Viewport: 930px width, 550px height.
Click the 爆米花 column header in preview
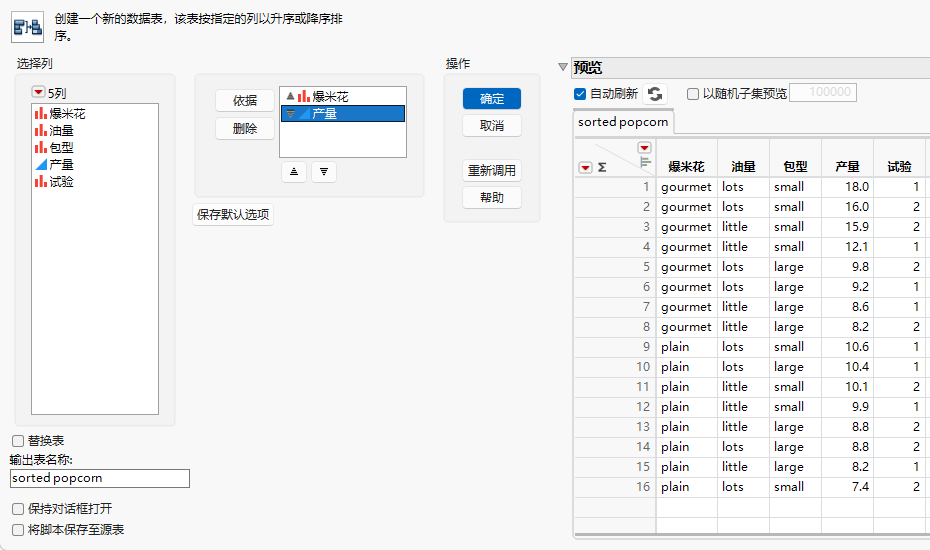pos(686,167)
